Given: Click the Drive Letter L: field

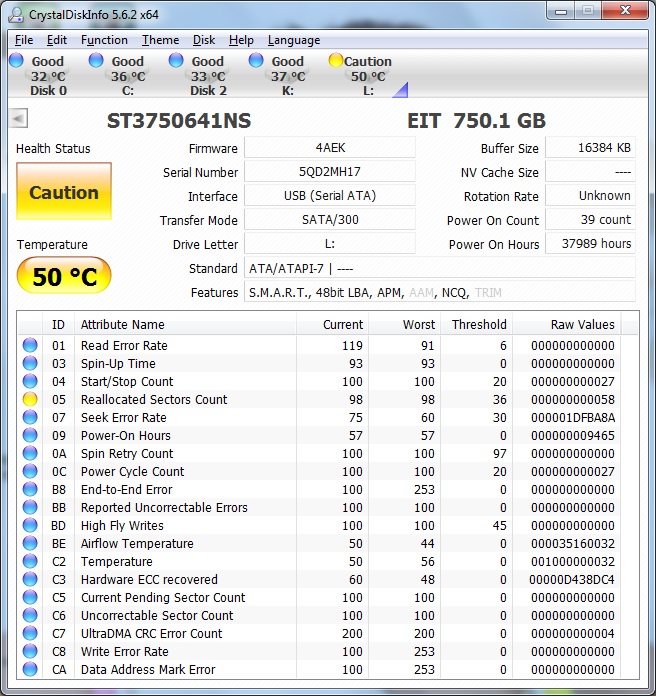Looking at the screenshot, I should [x=330, y=244].
